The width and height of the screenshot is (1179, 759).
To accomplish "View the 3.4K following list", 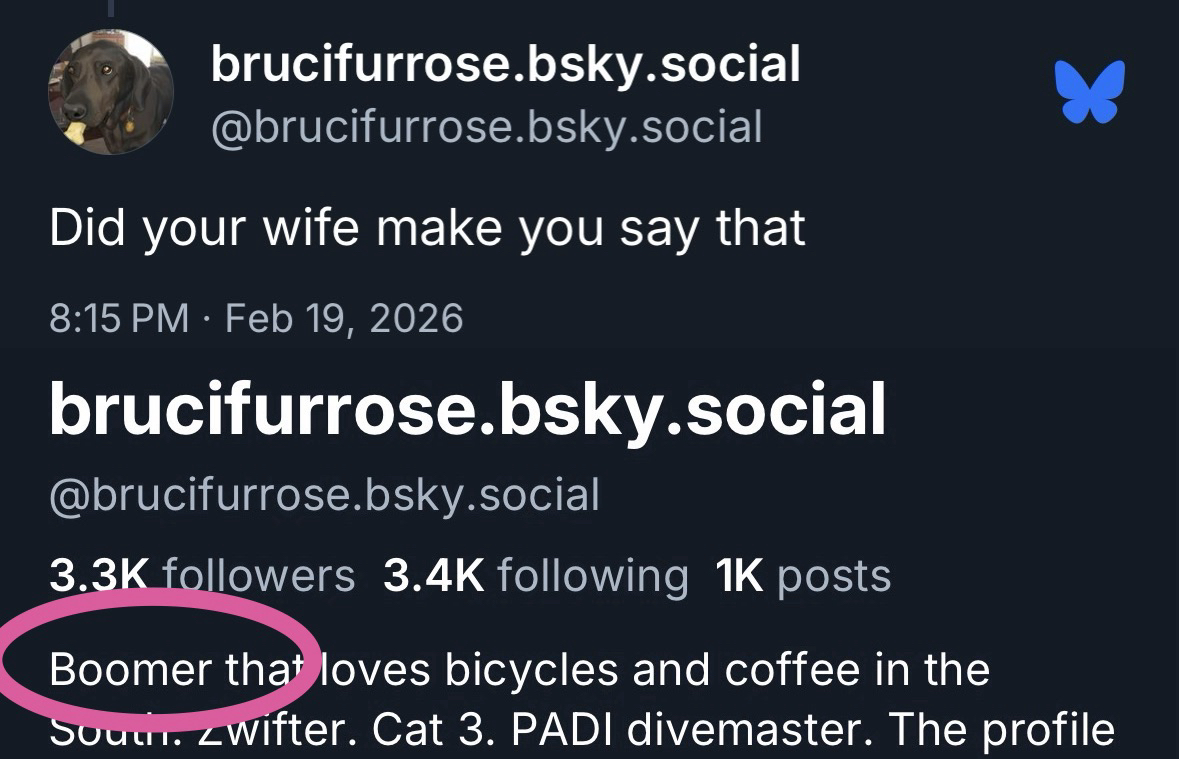I will click(536, 576).
